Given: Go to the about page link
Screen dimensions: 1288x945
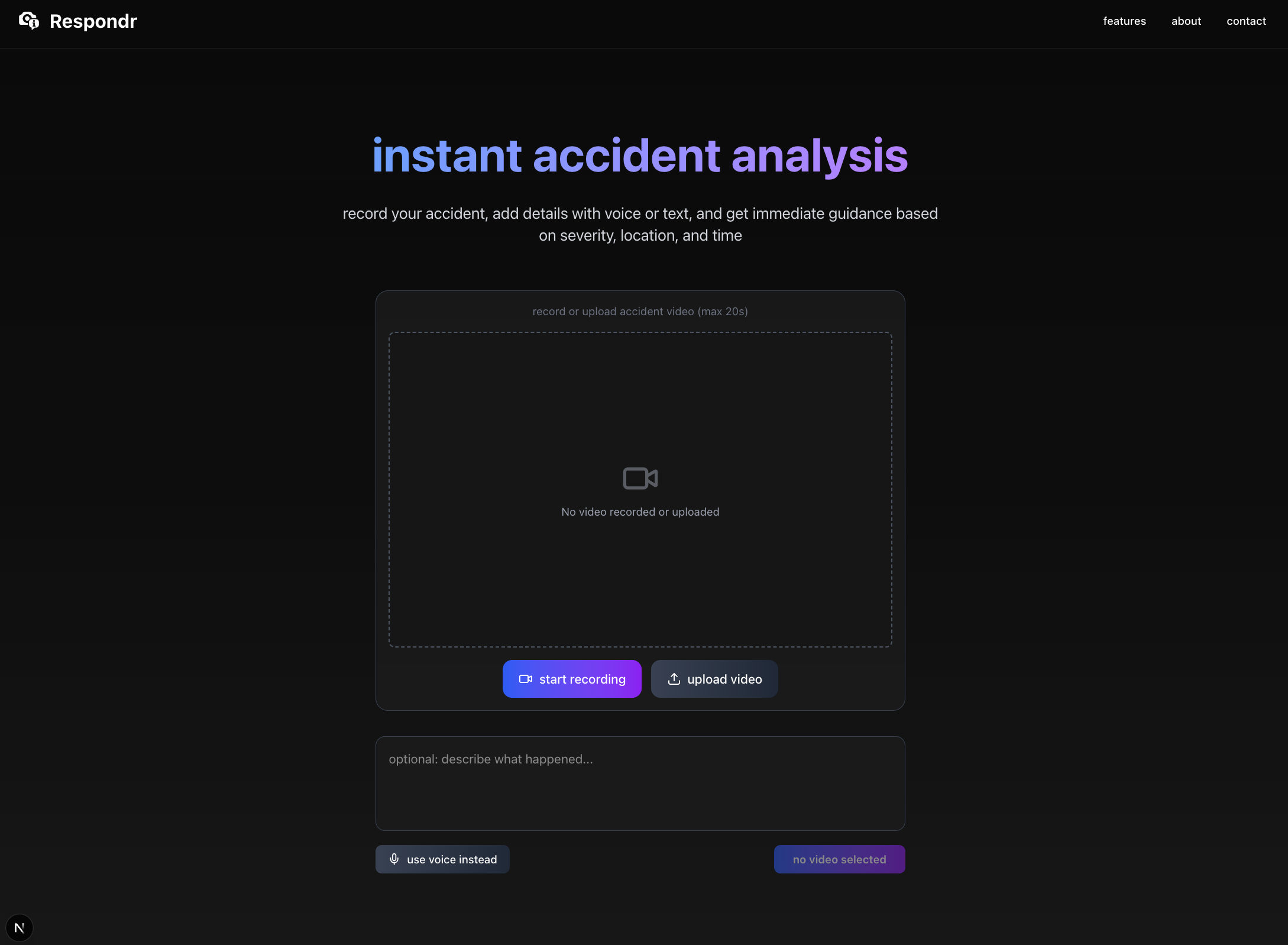Looking at the screenshot, I should click(1186, 21).
